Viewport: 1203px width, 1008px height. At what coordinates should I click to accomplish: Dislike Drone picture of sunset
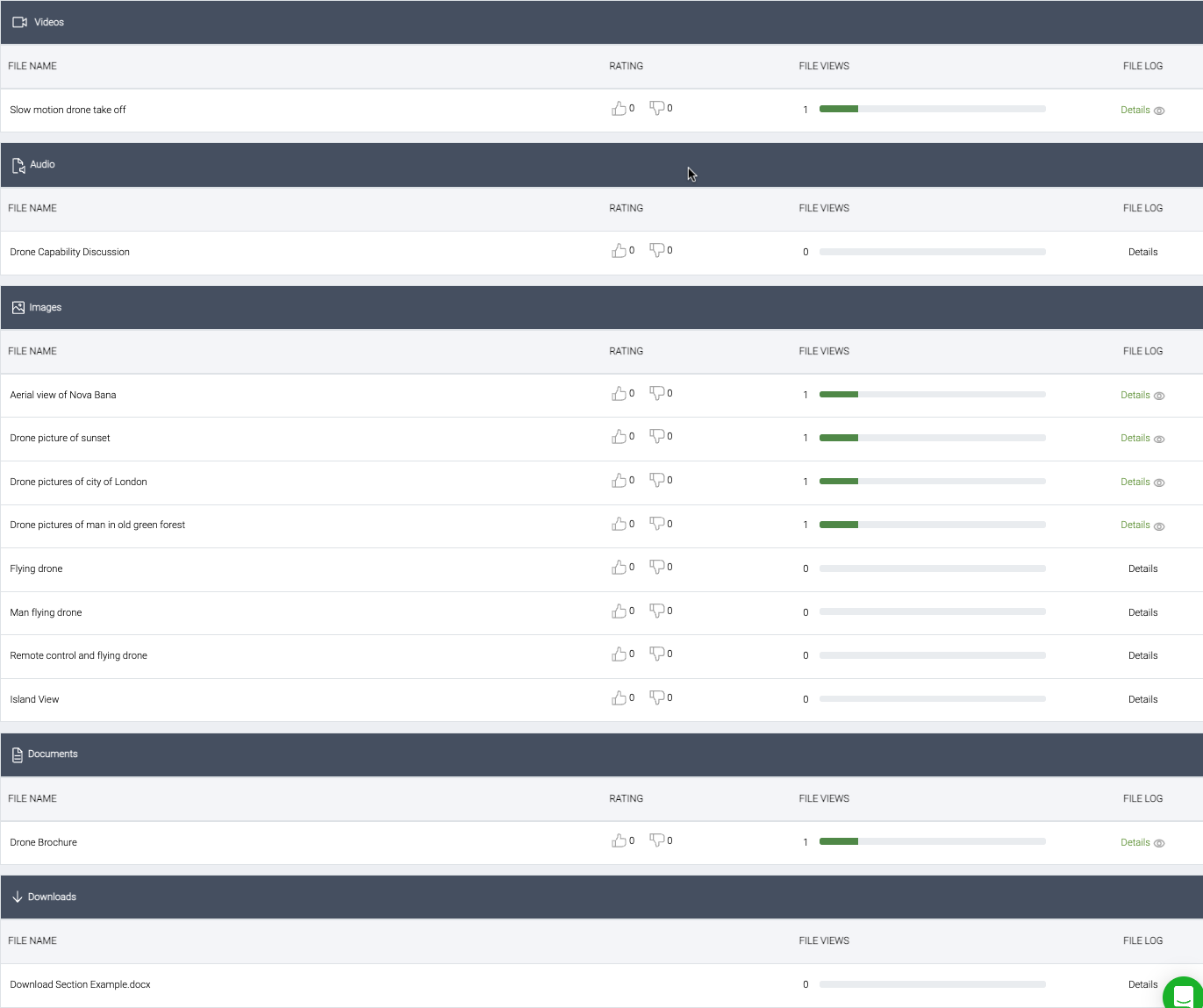tap(656, 437)
